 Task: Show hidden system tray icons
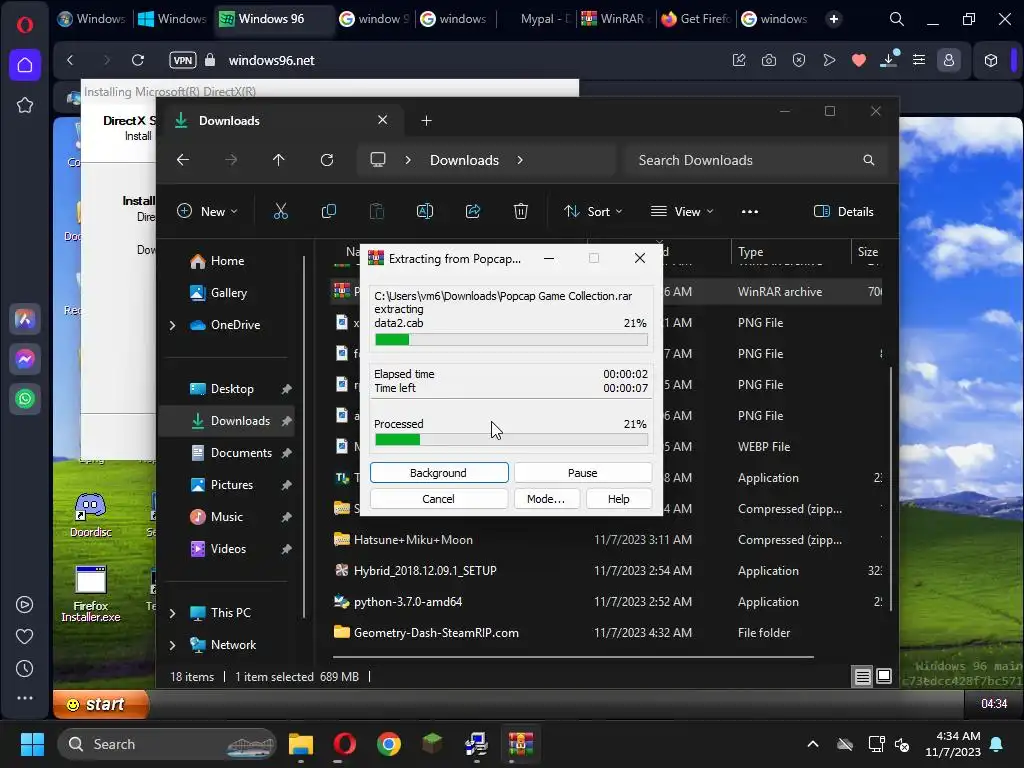pyautogui.click(x=813, y=744)
